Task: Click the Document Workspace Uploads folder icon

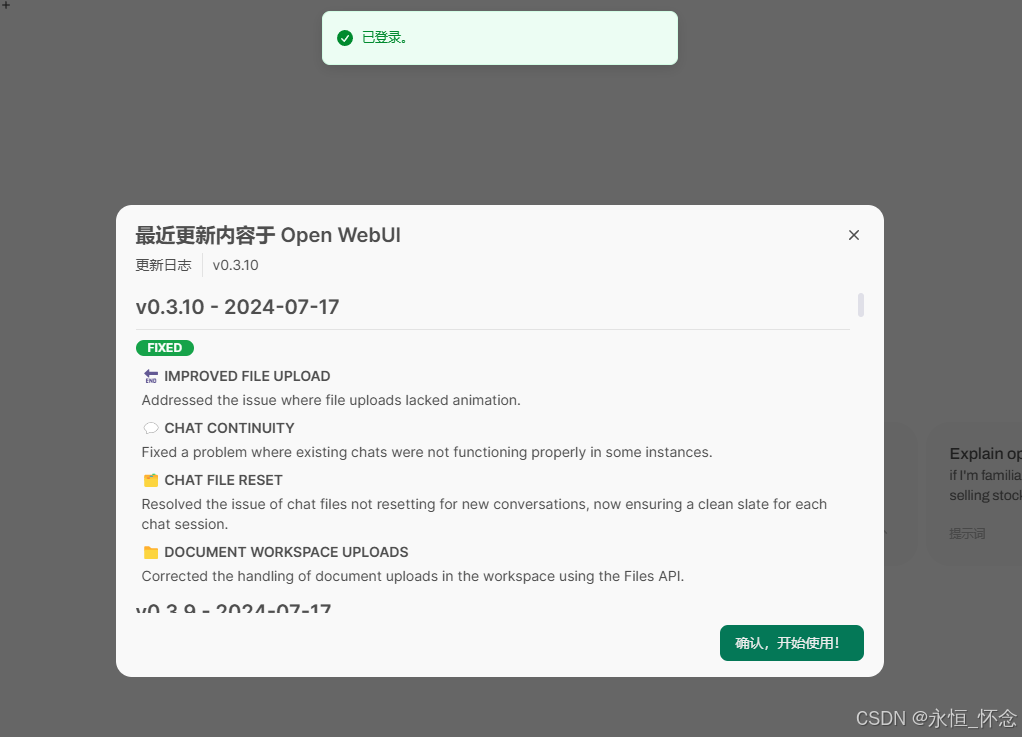Action: (151, 552)
